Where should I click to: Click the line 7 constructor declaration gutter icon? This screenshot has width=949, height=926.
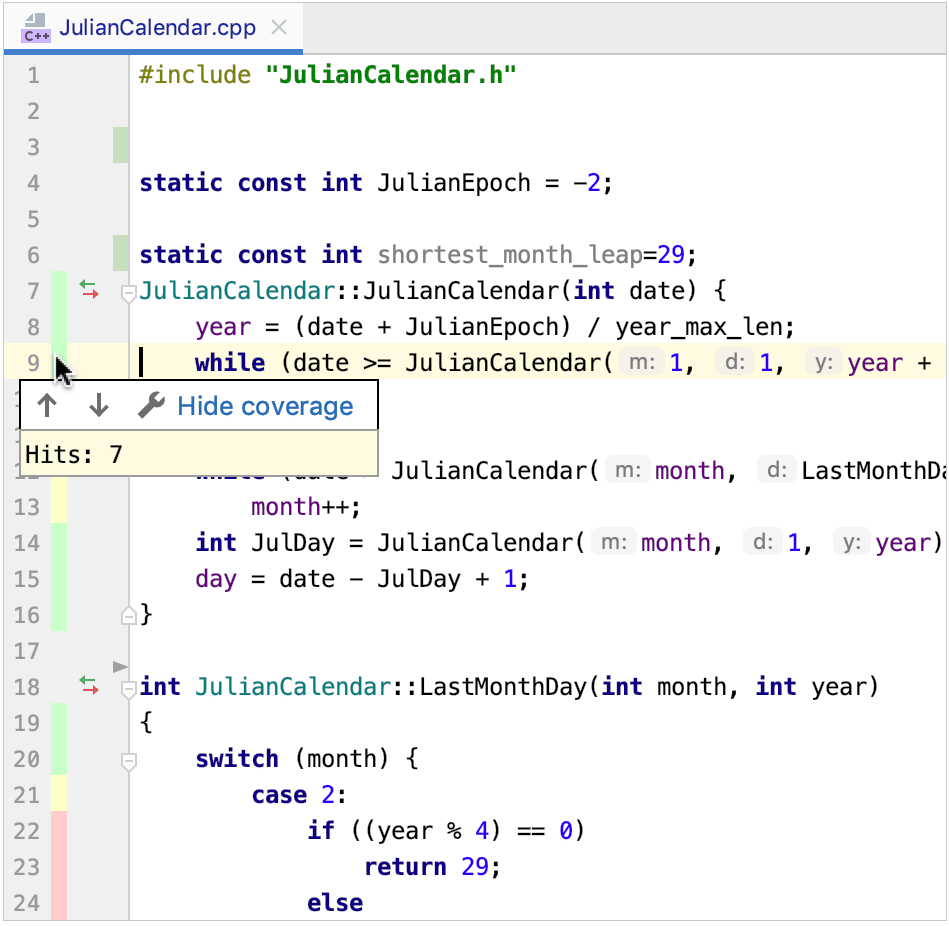pyautogui.click(x=89, y=291)
